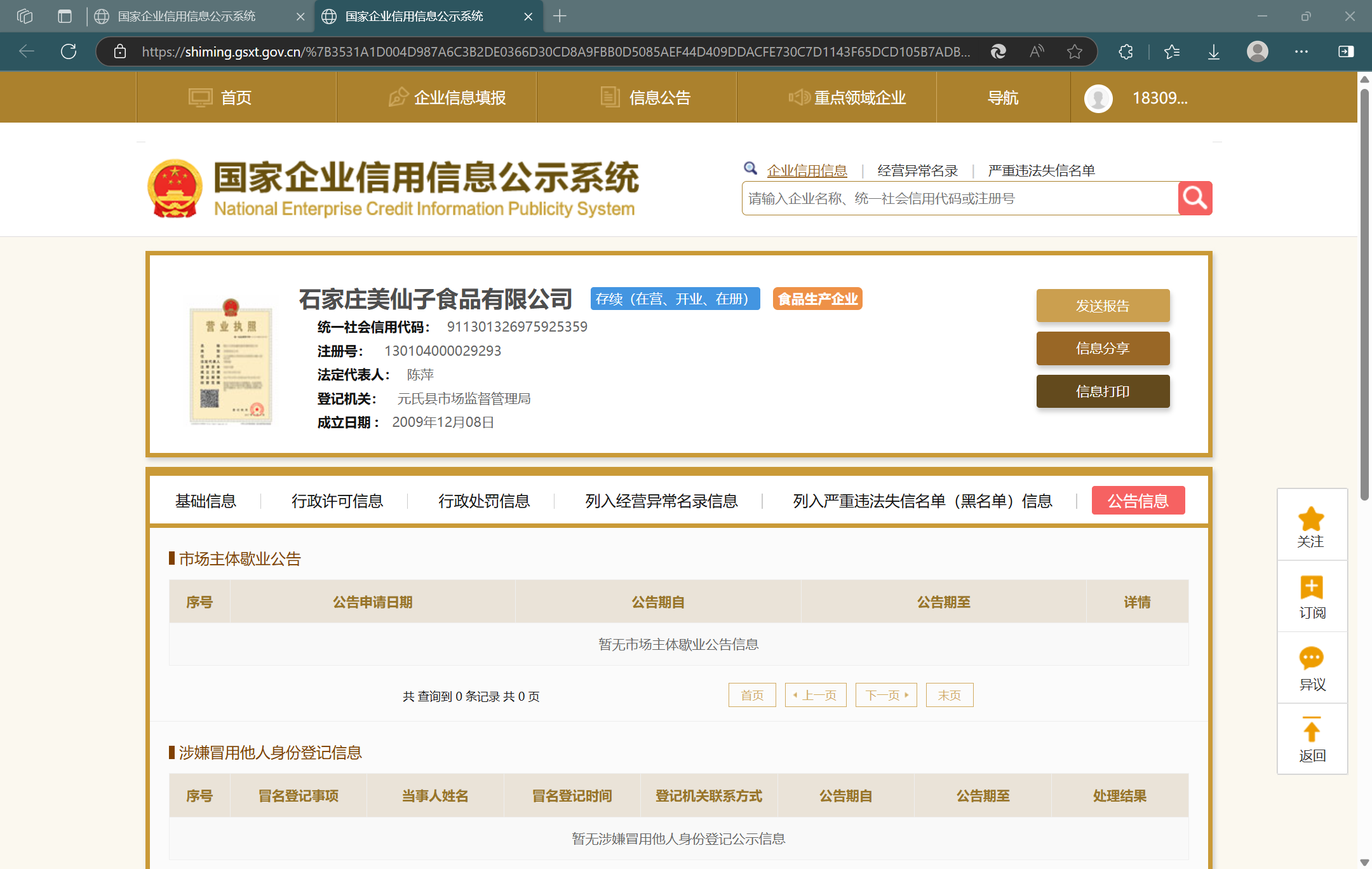Switch to 基础信息 tab

tap(206, 501)
